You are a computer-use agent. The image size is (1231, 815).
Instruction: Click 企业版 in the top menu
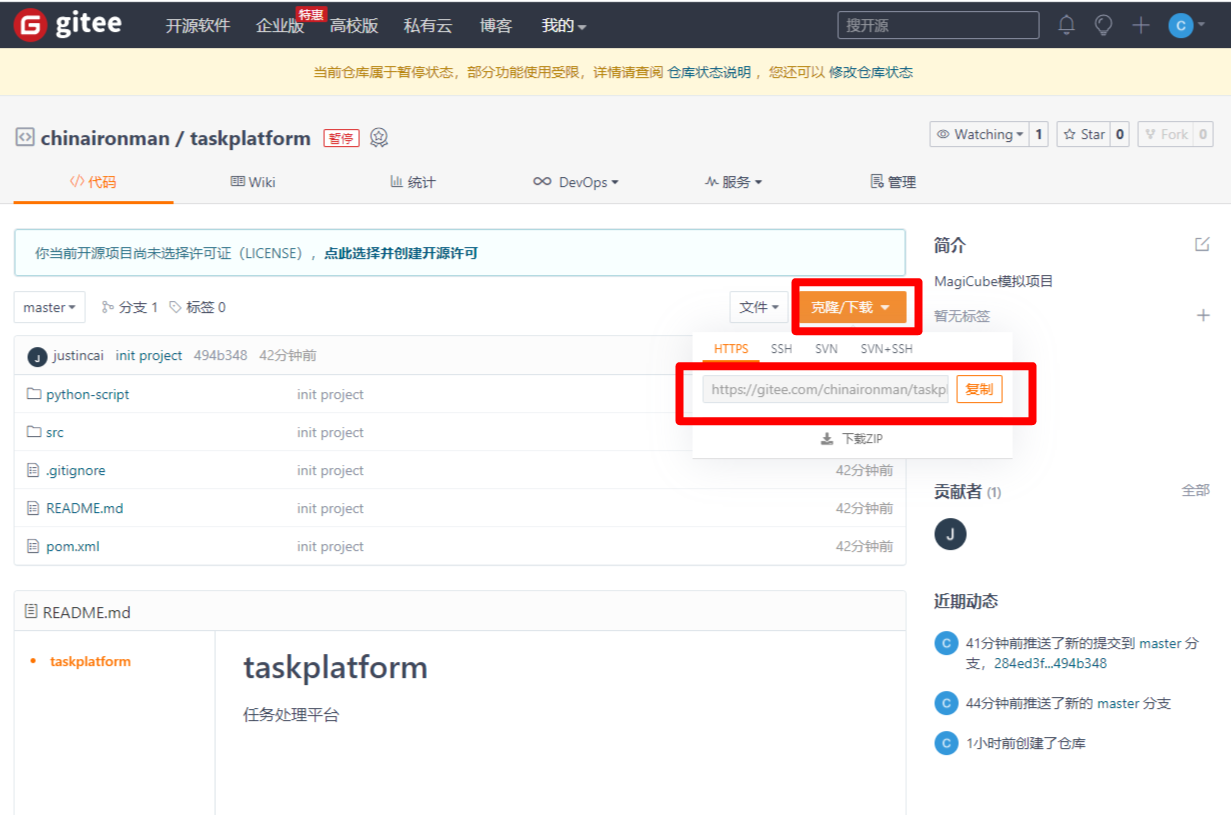coord(280,26)
